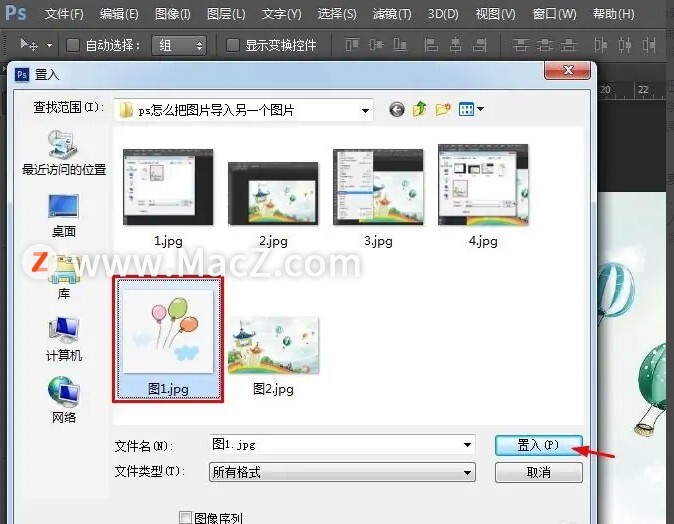Select the 4.jpg thumbnail
This screenshot has width=674, height=524.
coord(483,185)
